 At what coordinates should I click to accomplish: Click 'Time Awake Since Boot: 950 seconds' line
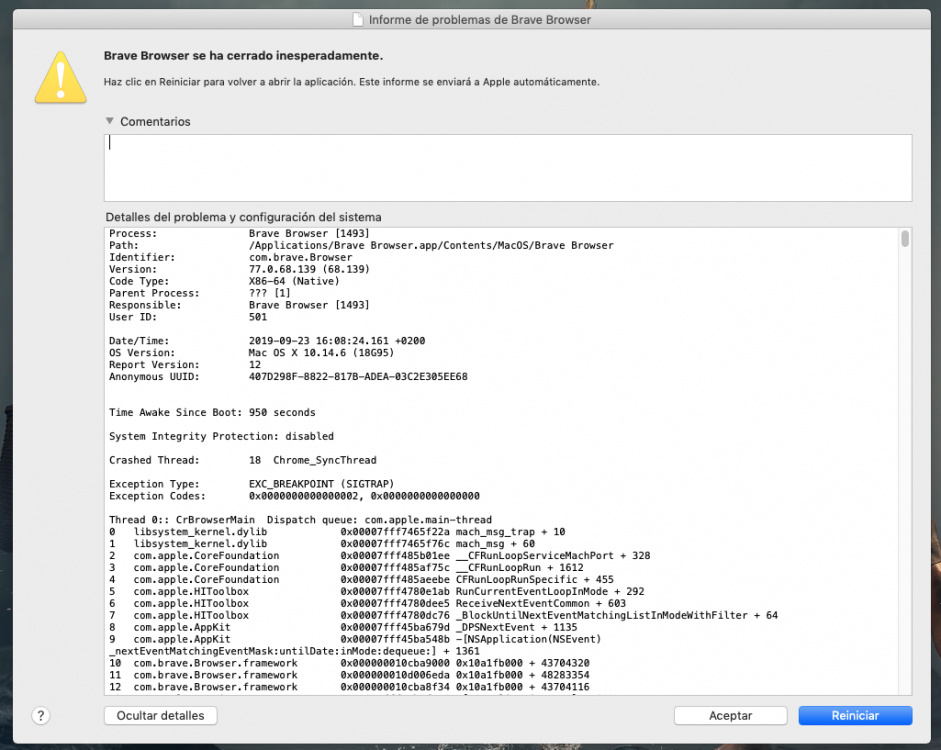click(x=212, y=412)
